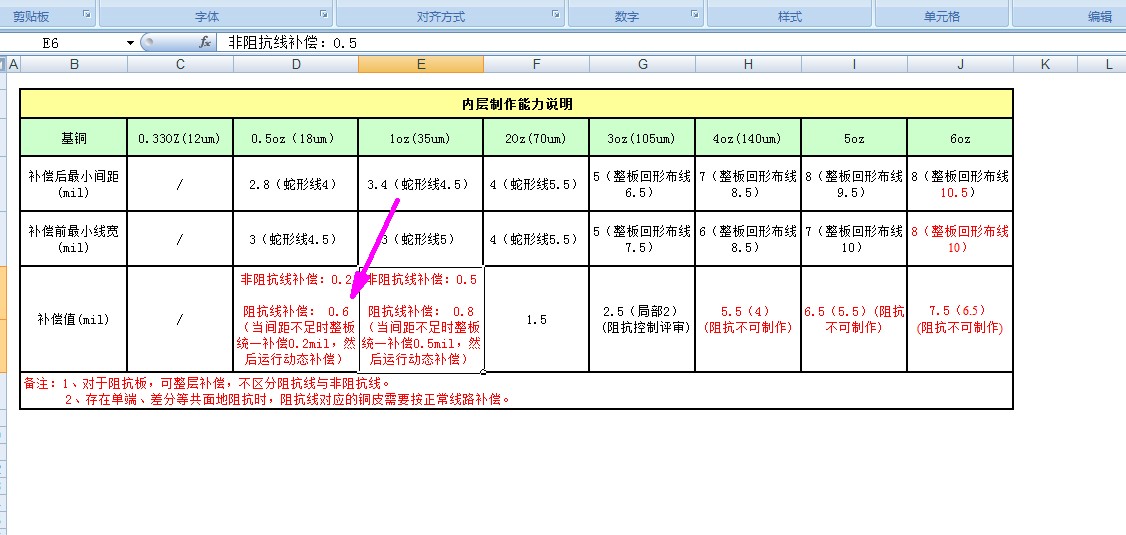Select cell with 非阻抗线补偿 0.2 text
This screenshot has width=1126, height=535.
(296, 320)
